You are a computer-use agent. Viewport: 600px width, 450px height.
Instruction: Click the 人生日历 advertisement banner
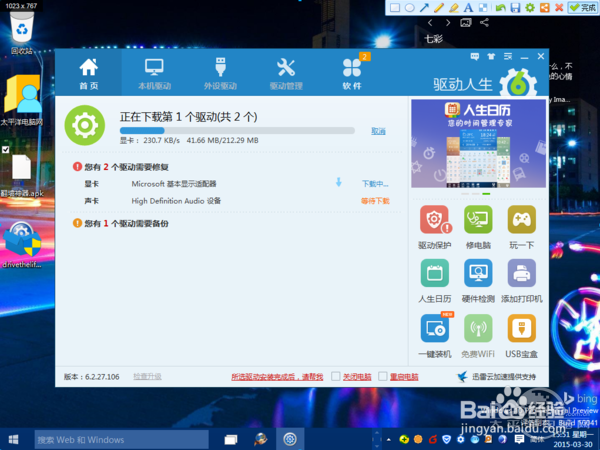click(478, 144)
